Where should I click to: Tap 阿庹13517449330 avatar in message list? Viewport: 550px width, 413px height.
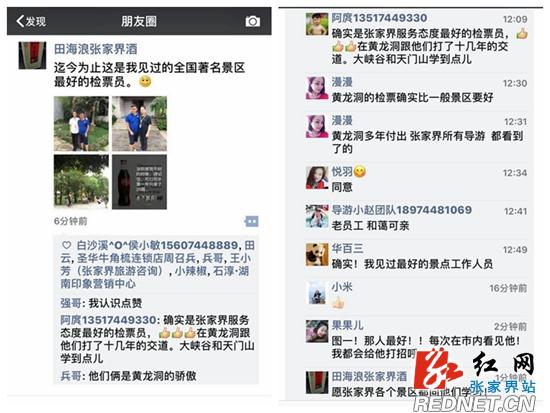click(317, 24)
